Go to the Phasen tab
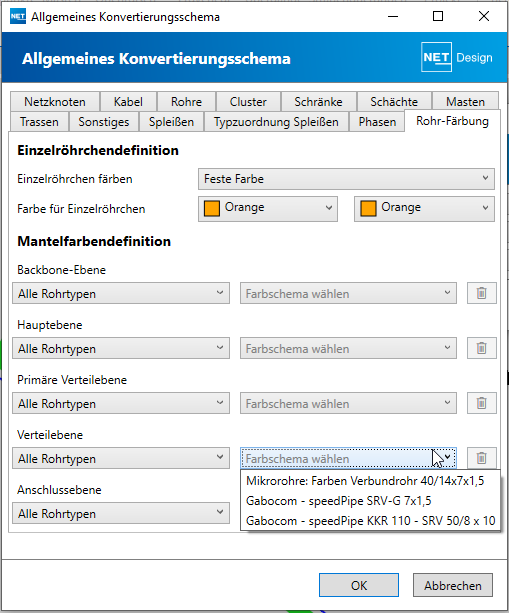This screenshot has height=613, width=509. click(377, 122)
